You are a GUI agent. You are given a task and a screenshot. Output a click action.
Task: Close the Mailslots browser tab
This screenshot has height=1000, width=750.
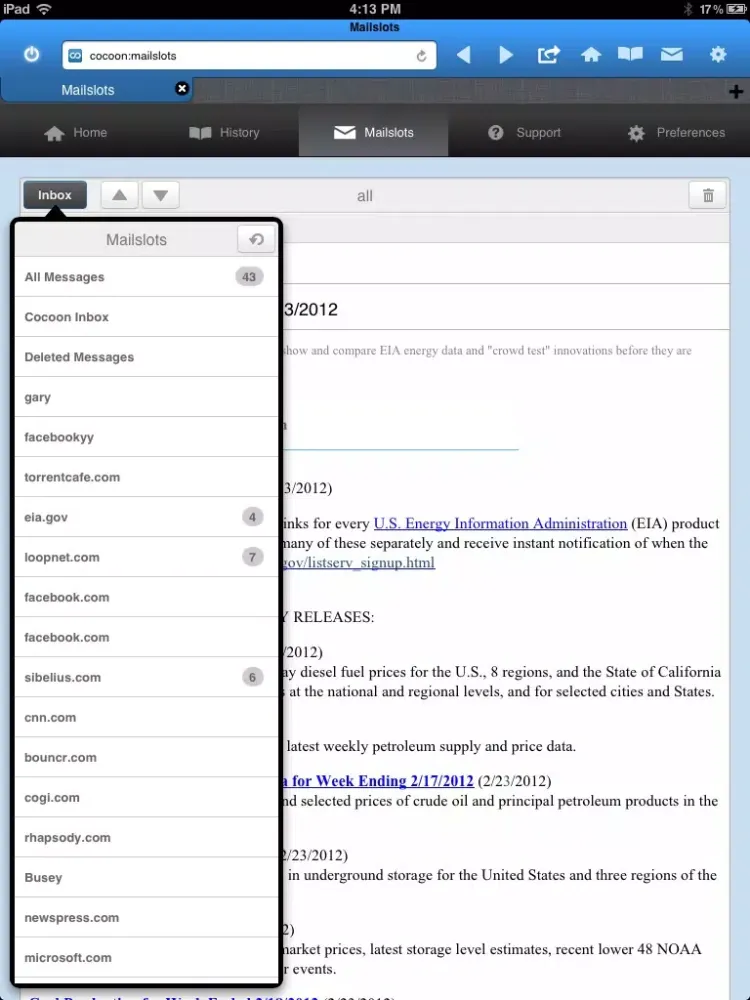[182, 89]
